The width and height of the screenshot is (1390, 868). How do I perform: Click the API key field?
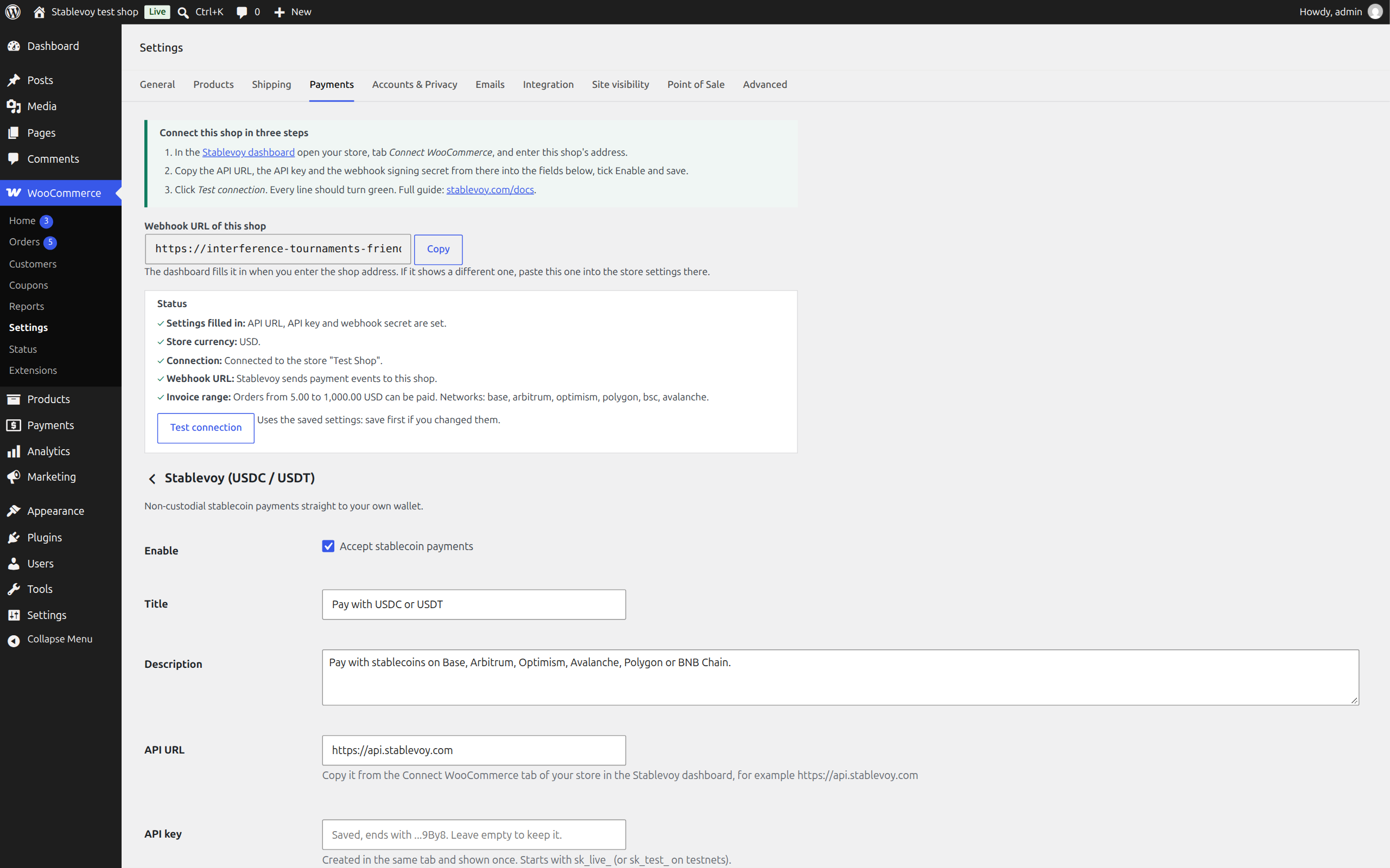(x=474, y=835)
